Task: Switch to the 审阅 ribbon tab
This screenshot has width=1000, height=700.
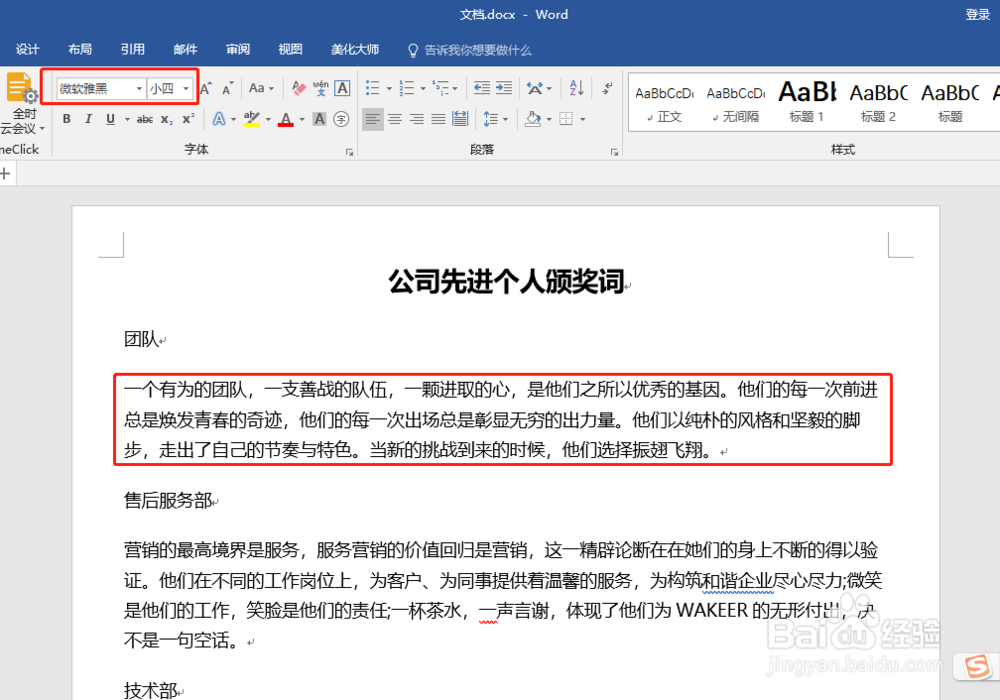Action: [x=237, y=49]
